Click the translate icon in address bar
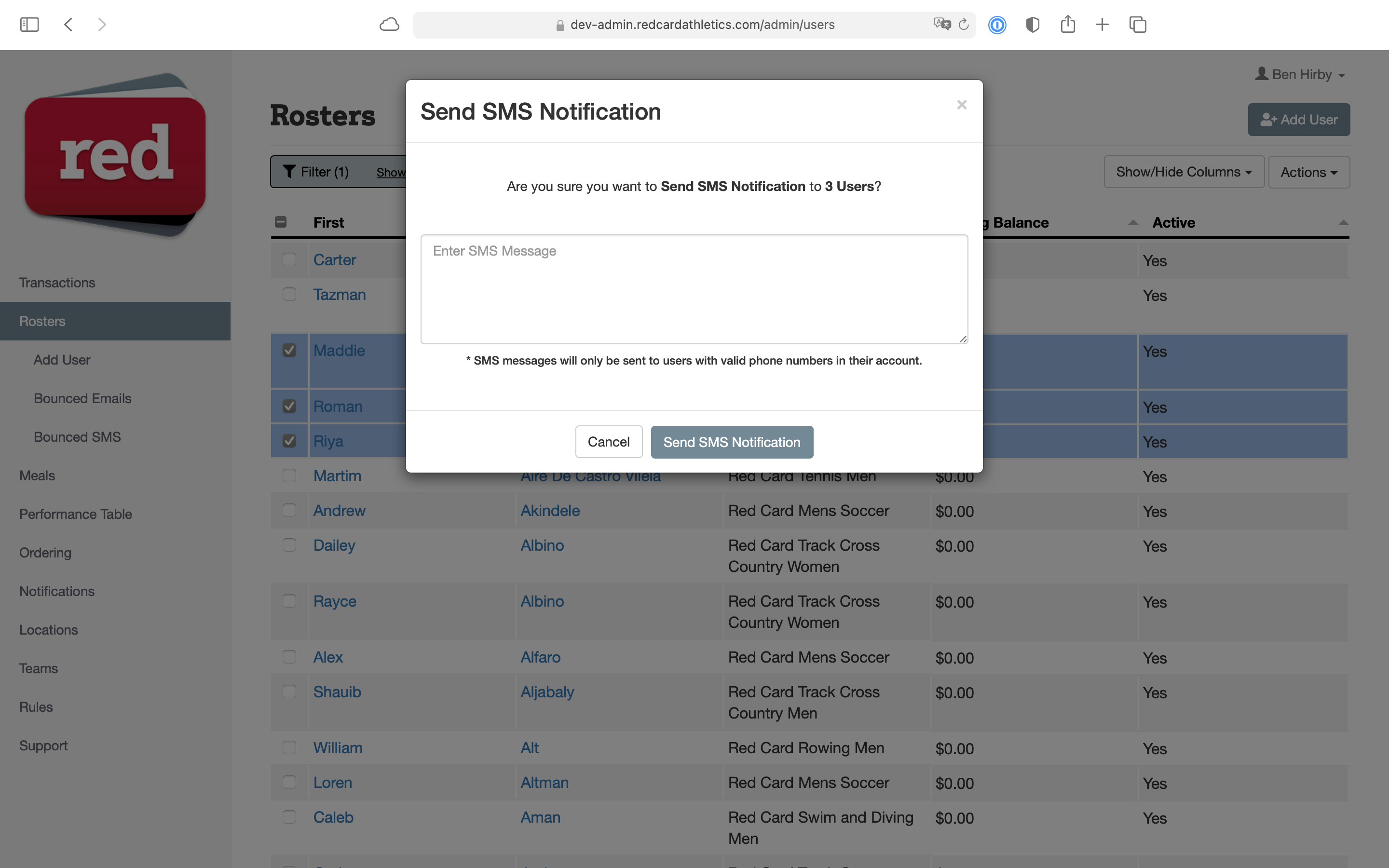This screenshot has height=868, width=1389. point(942,24)
